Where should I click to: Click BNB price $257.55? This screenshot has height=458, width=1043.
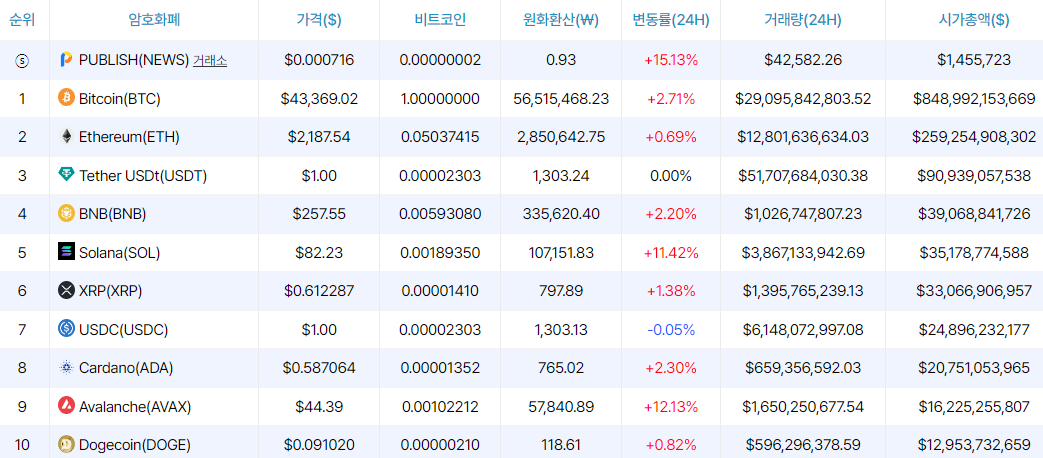[319, 214]
